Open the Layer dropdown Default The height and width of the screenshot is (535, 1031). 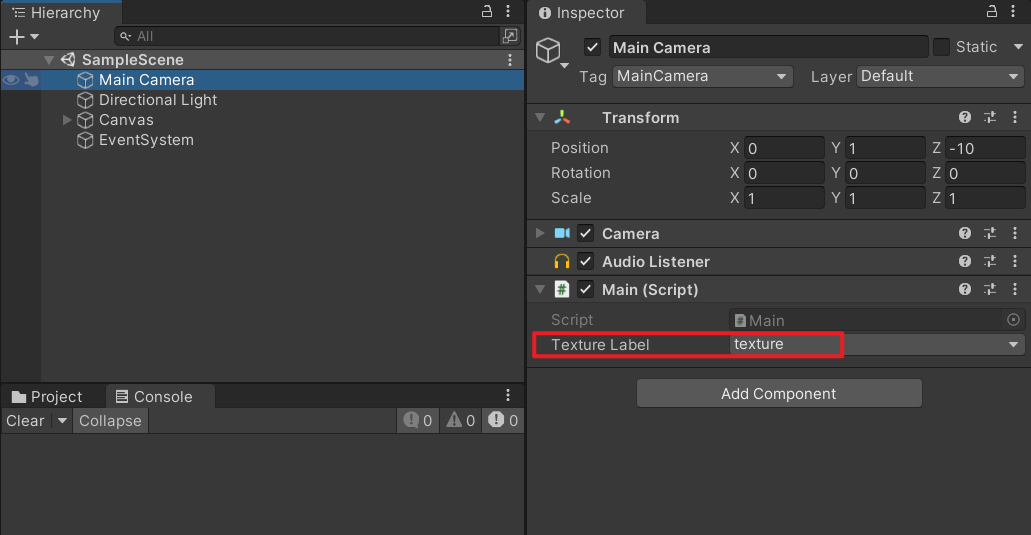(940, 76)
